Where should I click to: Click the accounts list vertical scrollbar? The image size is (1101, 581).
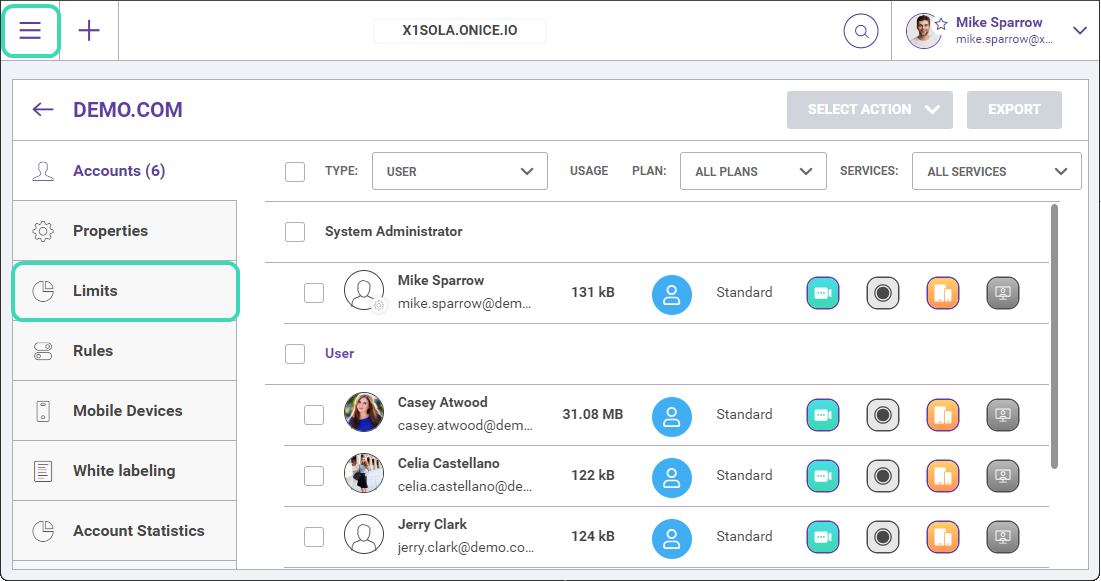1054,336
